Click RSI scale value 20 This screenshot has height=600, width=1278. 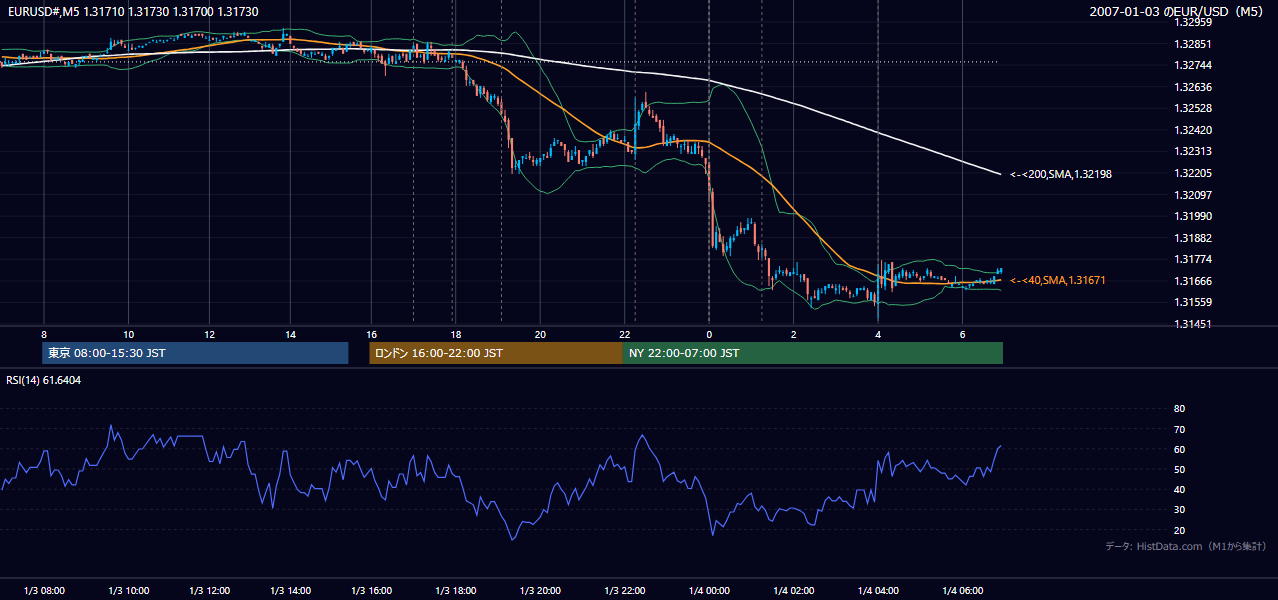[1179, 530]
